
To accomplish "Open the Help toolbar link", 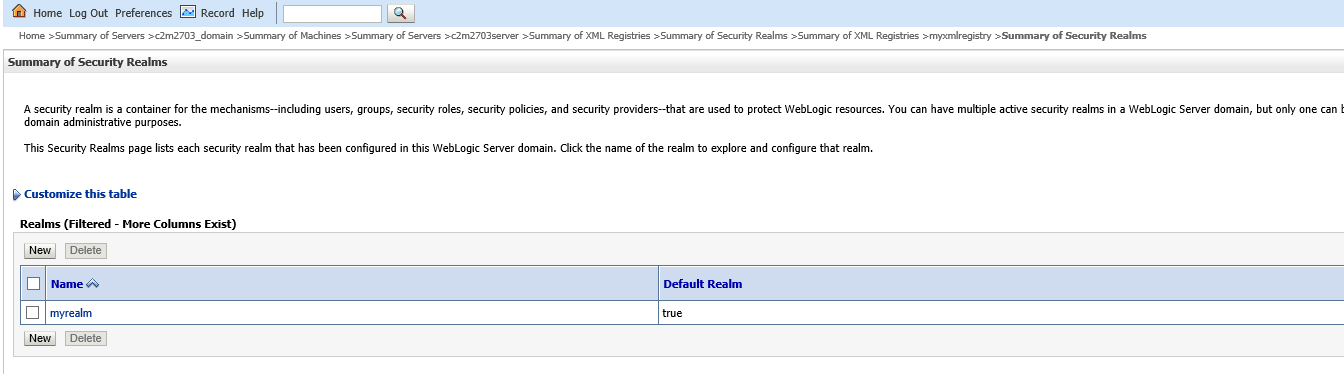I will 253,13.
